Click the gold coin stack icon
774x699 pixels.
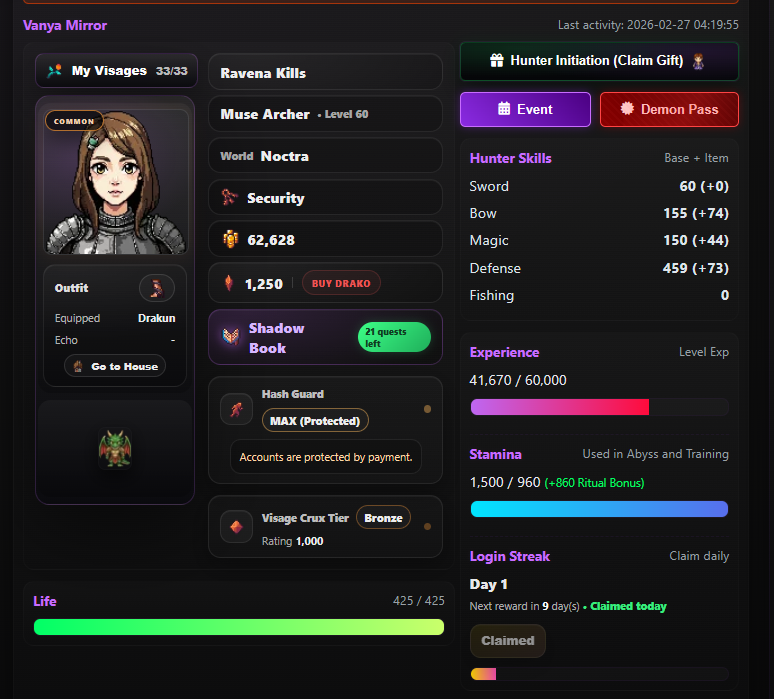click(230, 240)
